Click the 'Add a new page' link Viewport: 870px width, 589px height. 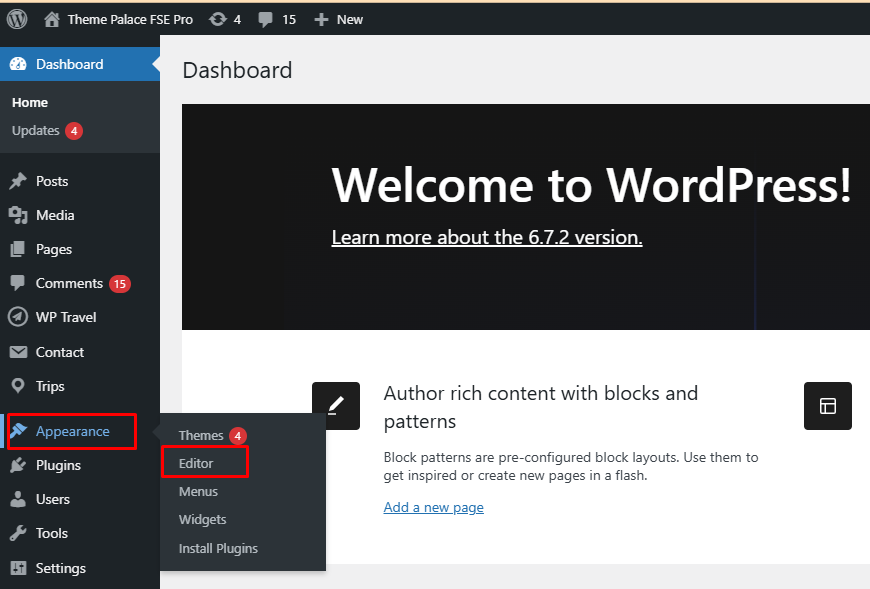pos(433,507)
